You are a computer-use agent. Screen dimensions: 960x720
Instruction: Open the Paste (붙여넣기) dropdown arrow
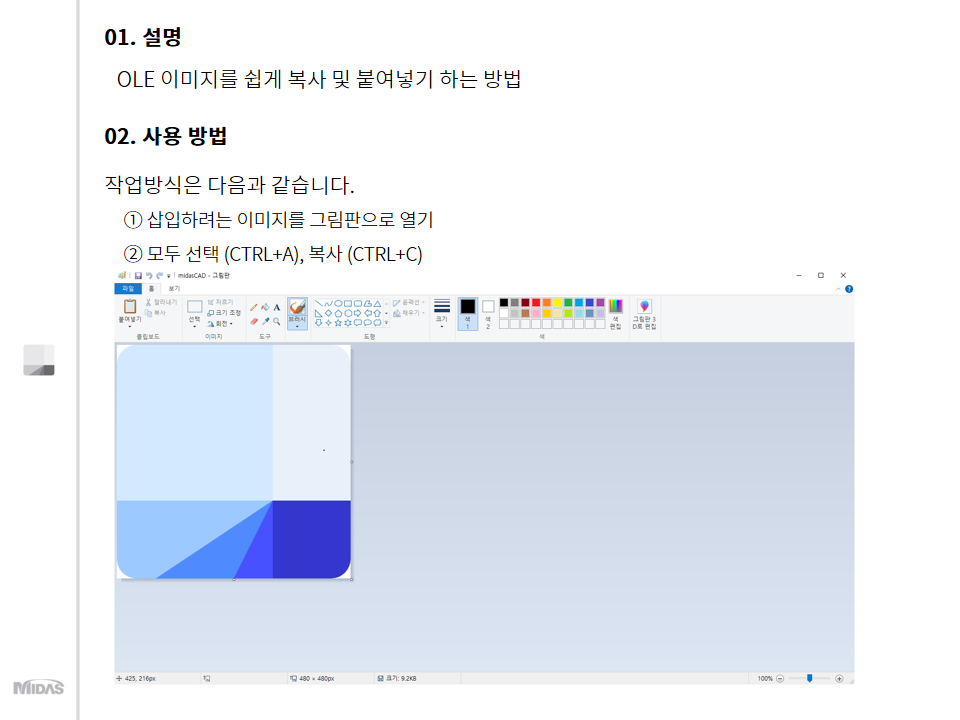(x=130, y=326)
